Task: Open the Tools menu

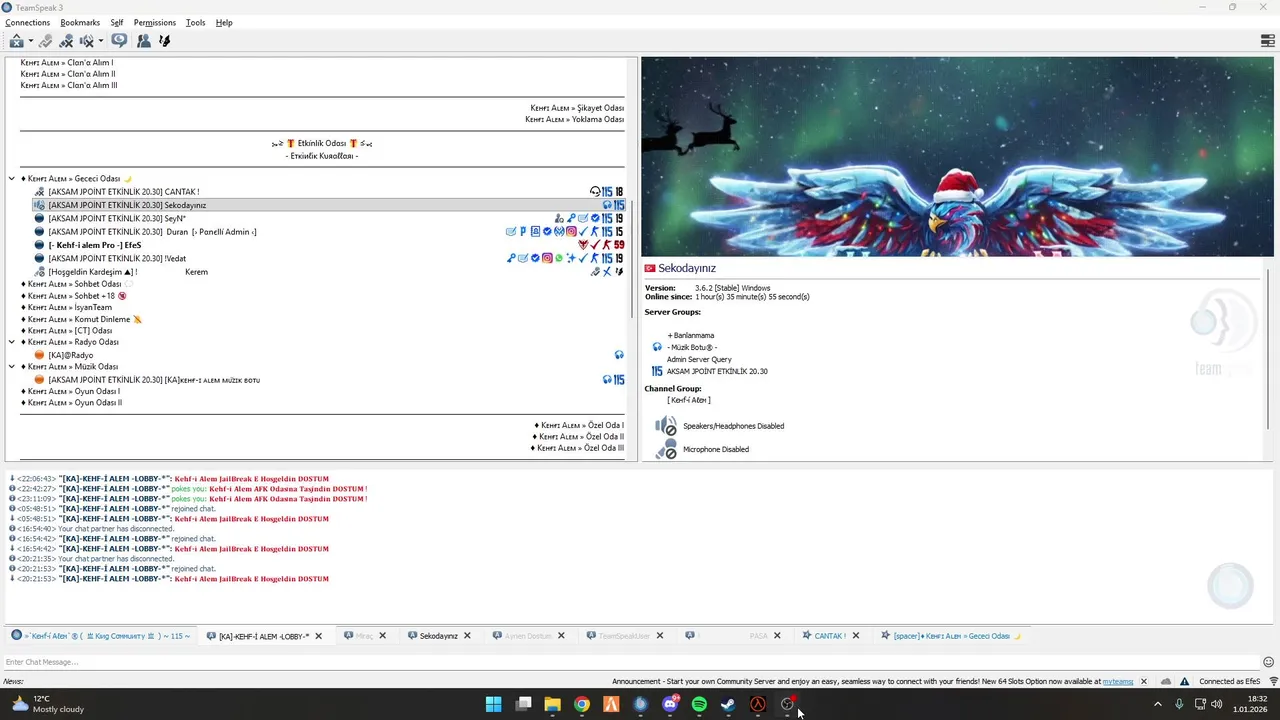Action: click(195, 22)
